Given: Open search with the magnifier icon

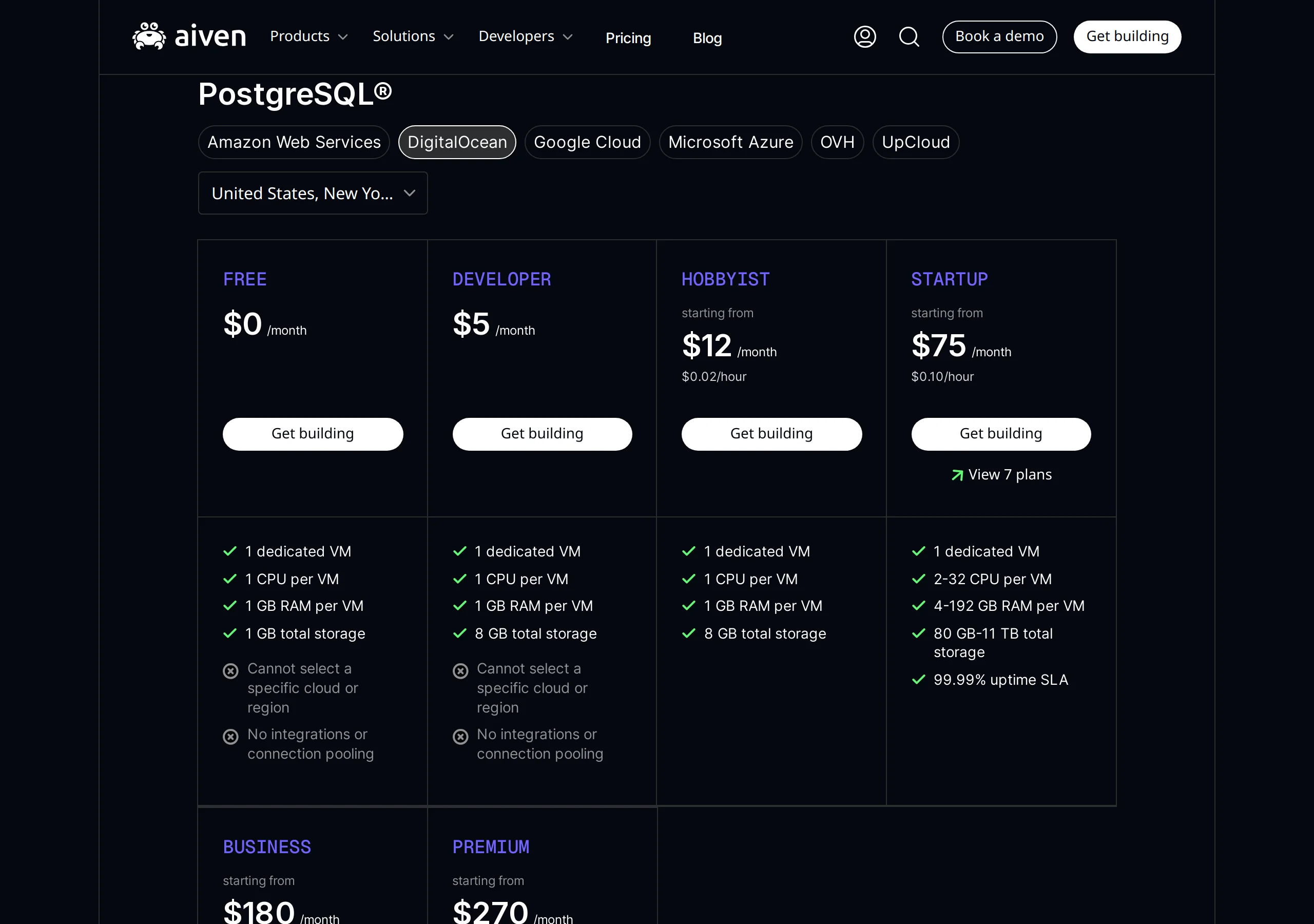Looking at the screenshot, I should (909, 36).
